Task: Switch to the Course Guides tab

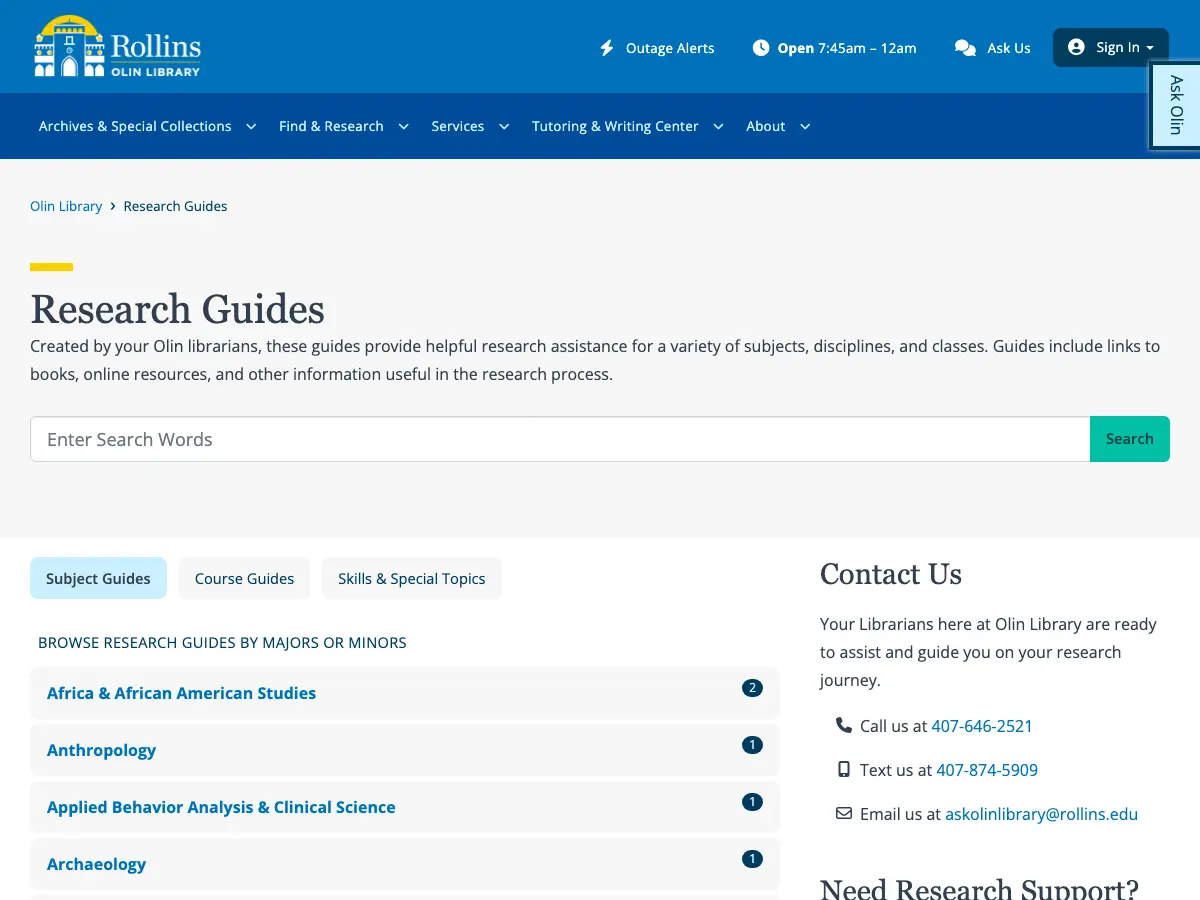Action: coord(244,578)
